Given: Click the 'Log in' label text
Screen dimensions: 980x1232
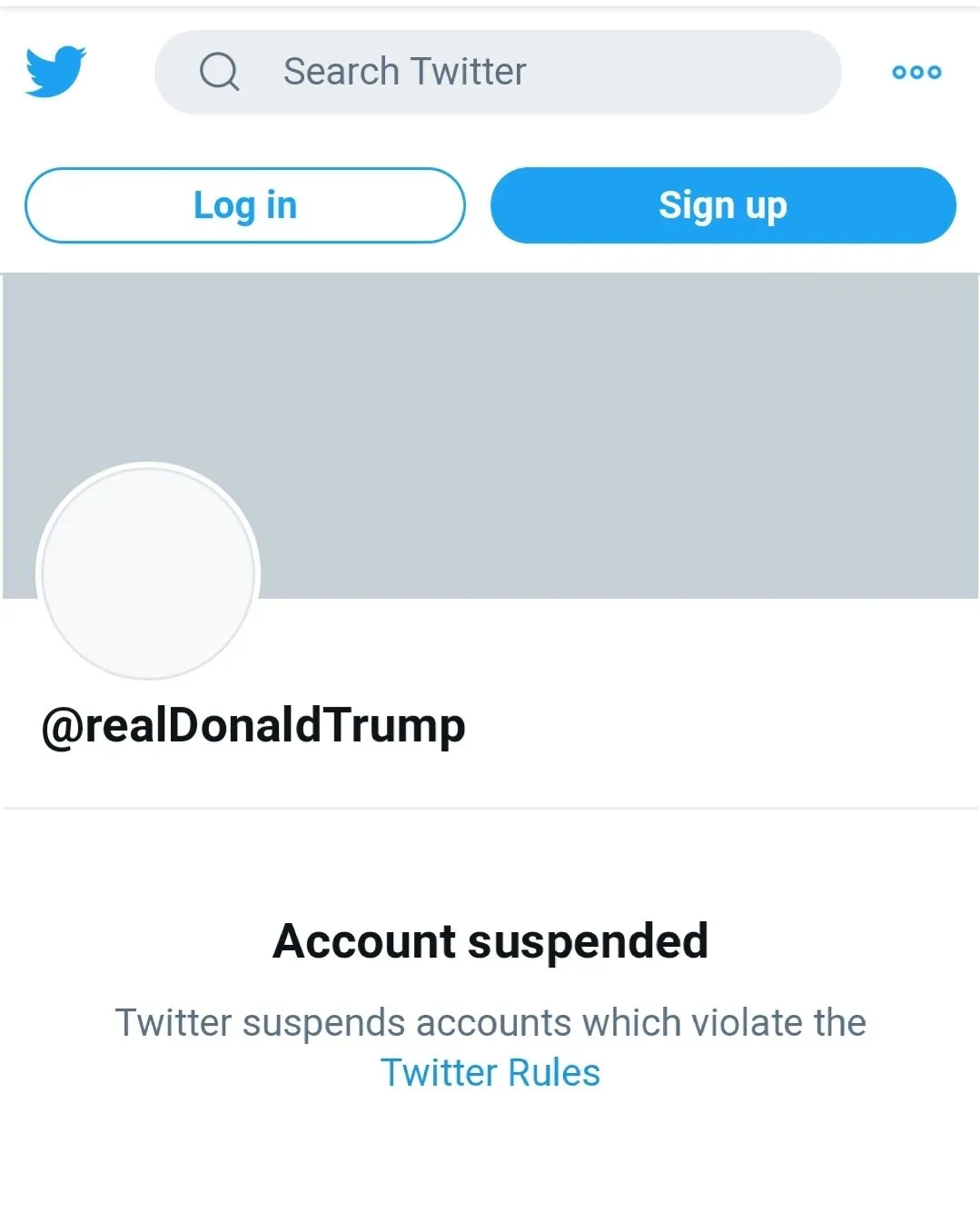Looking at the screenshot, I should [x=245, y=205].
